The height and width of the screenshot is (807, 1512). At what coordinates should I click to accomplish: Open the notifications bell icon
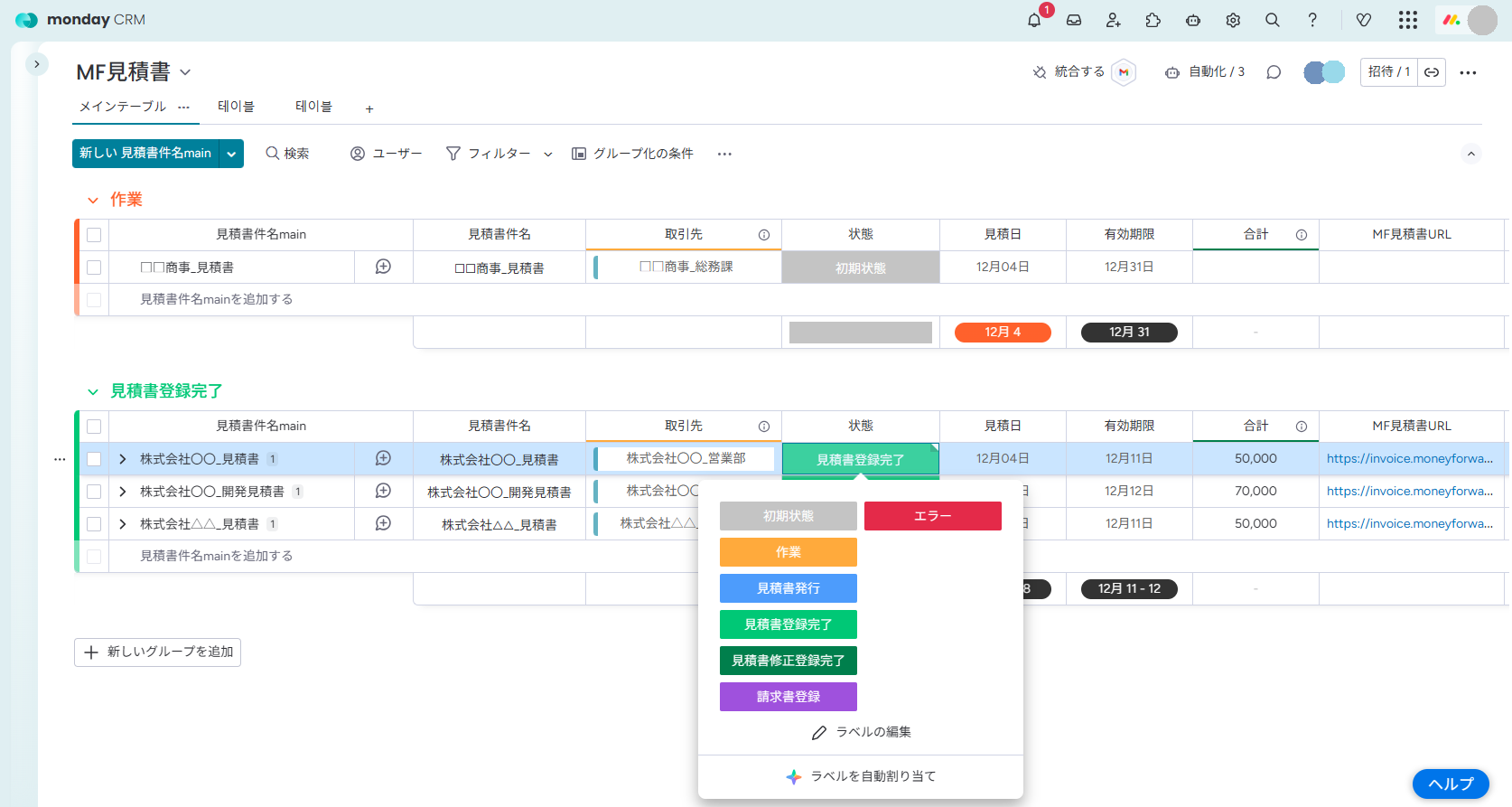click(1034, 20)
